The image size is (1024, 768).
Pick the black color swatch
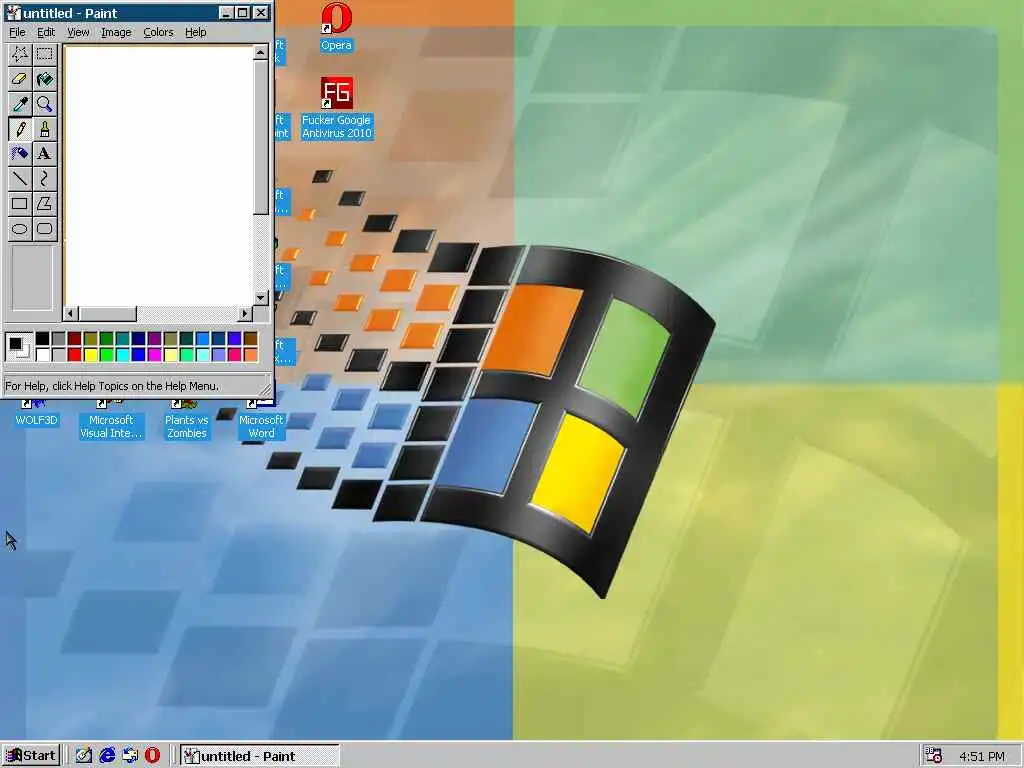42,338
